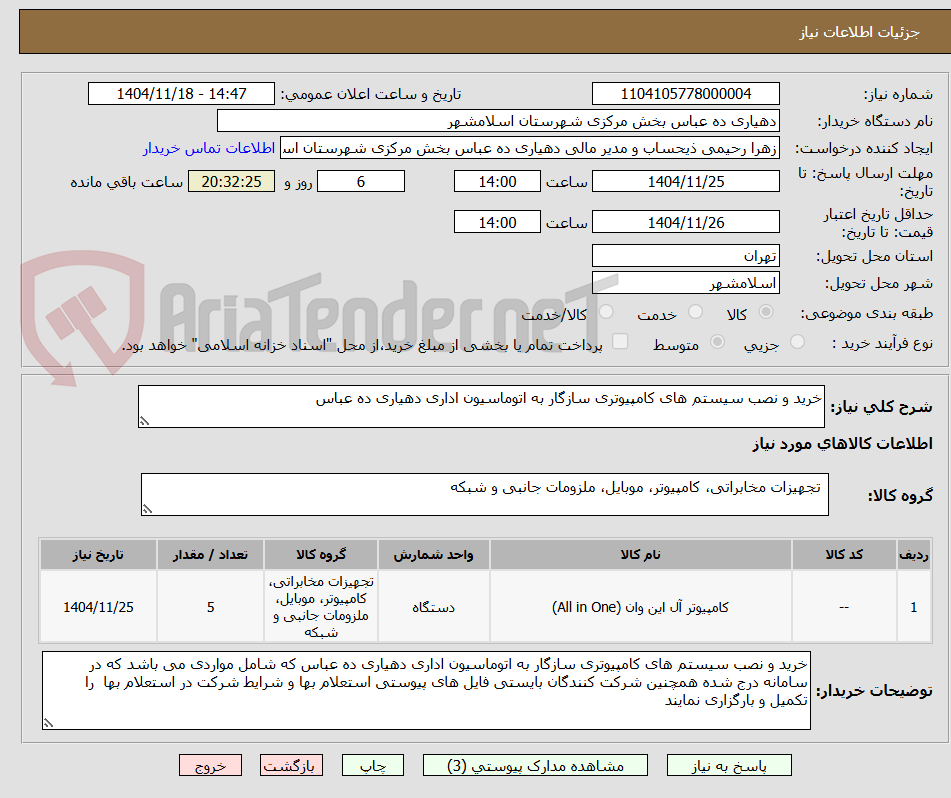Click the کد کالا column header
The image size is (951, 798).
pos(844,555)
